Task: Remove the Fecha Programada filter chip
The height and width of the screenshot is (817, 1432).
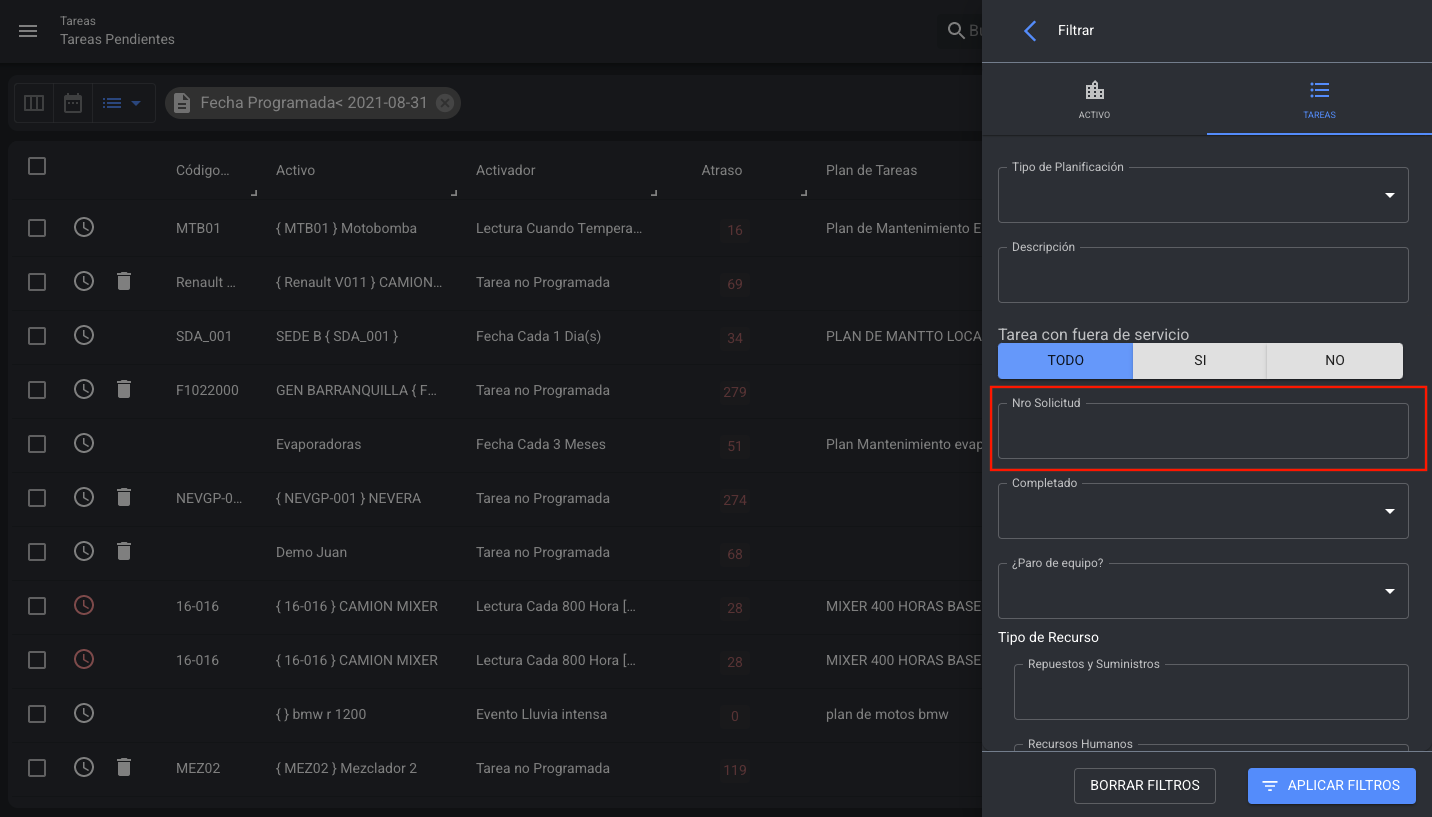Action: tap(445, 103)
